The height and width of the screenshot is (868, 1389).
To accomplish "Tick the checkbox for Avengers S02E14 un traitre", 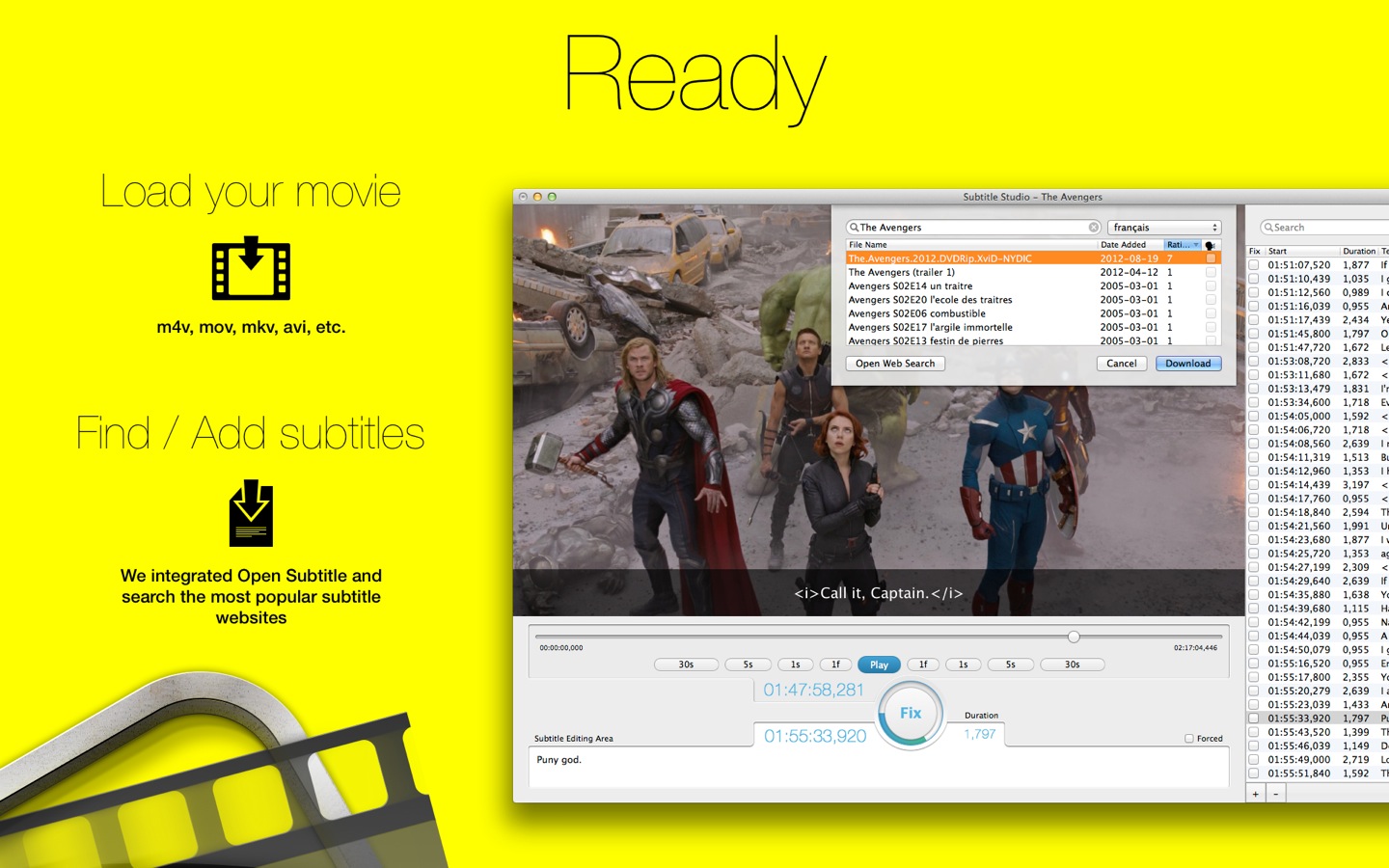I will pyautogui.click(x=1211, y=285).
